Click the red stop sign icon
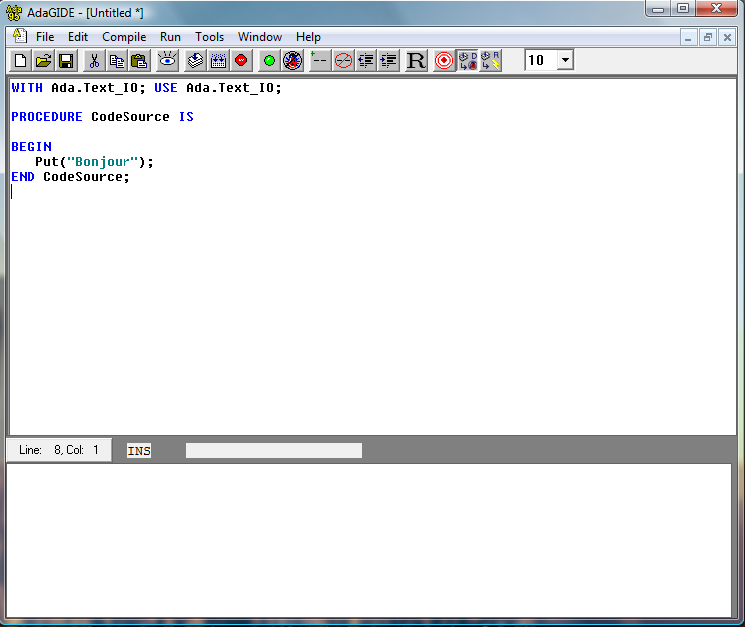 [x=241, y=61]
